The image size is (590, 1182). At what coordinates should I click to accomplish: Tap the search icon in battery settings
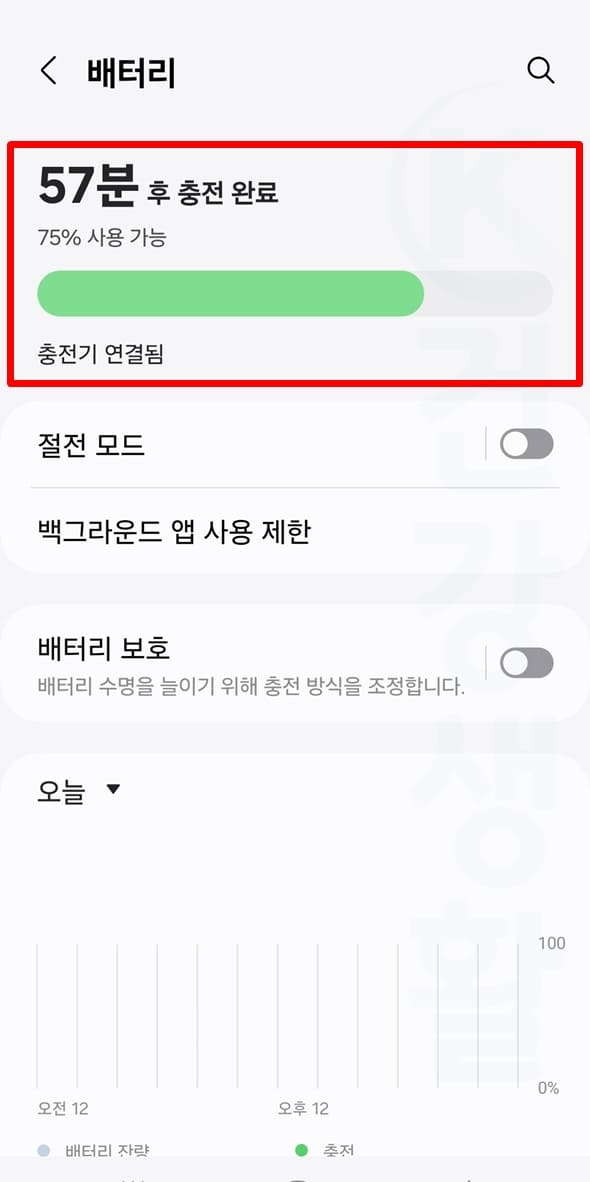click(x=541, y=70)
